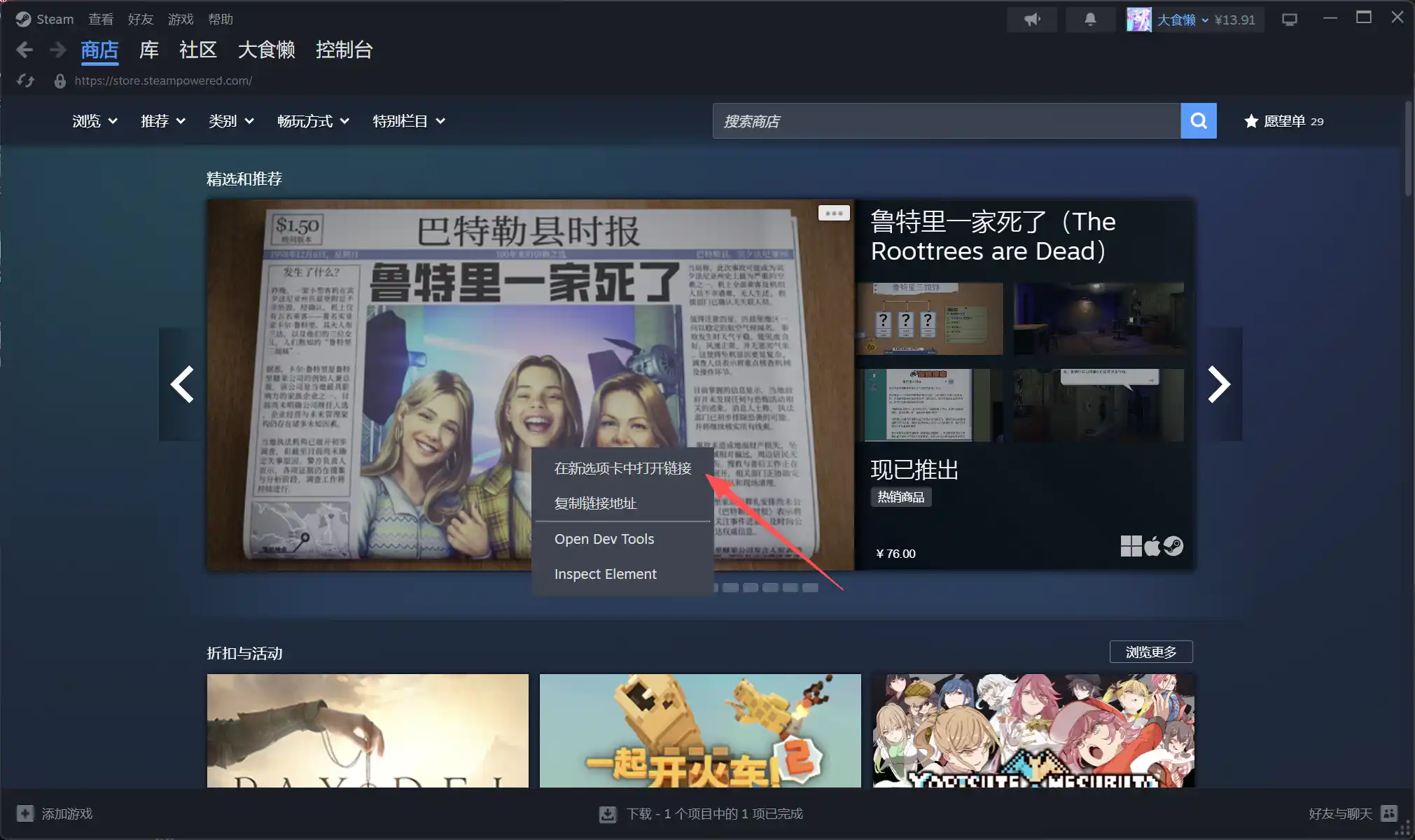Choose Inspect Element from context menu
This screenshot has width=1415, height=840.
pyautogui.click(x=605, y=574)
